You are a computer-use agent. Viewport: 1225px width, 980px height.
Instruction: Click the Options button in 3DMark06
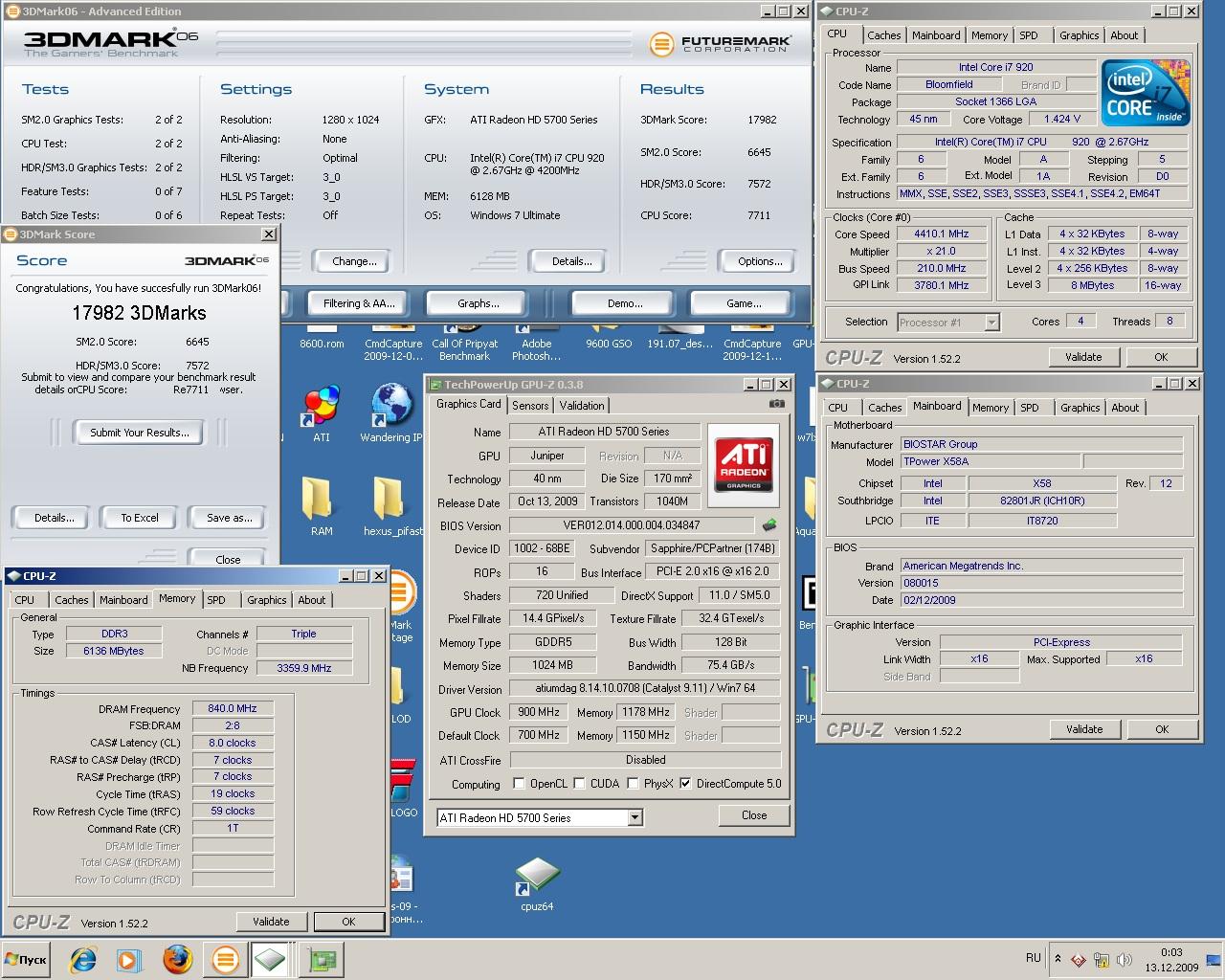(760, 261)
